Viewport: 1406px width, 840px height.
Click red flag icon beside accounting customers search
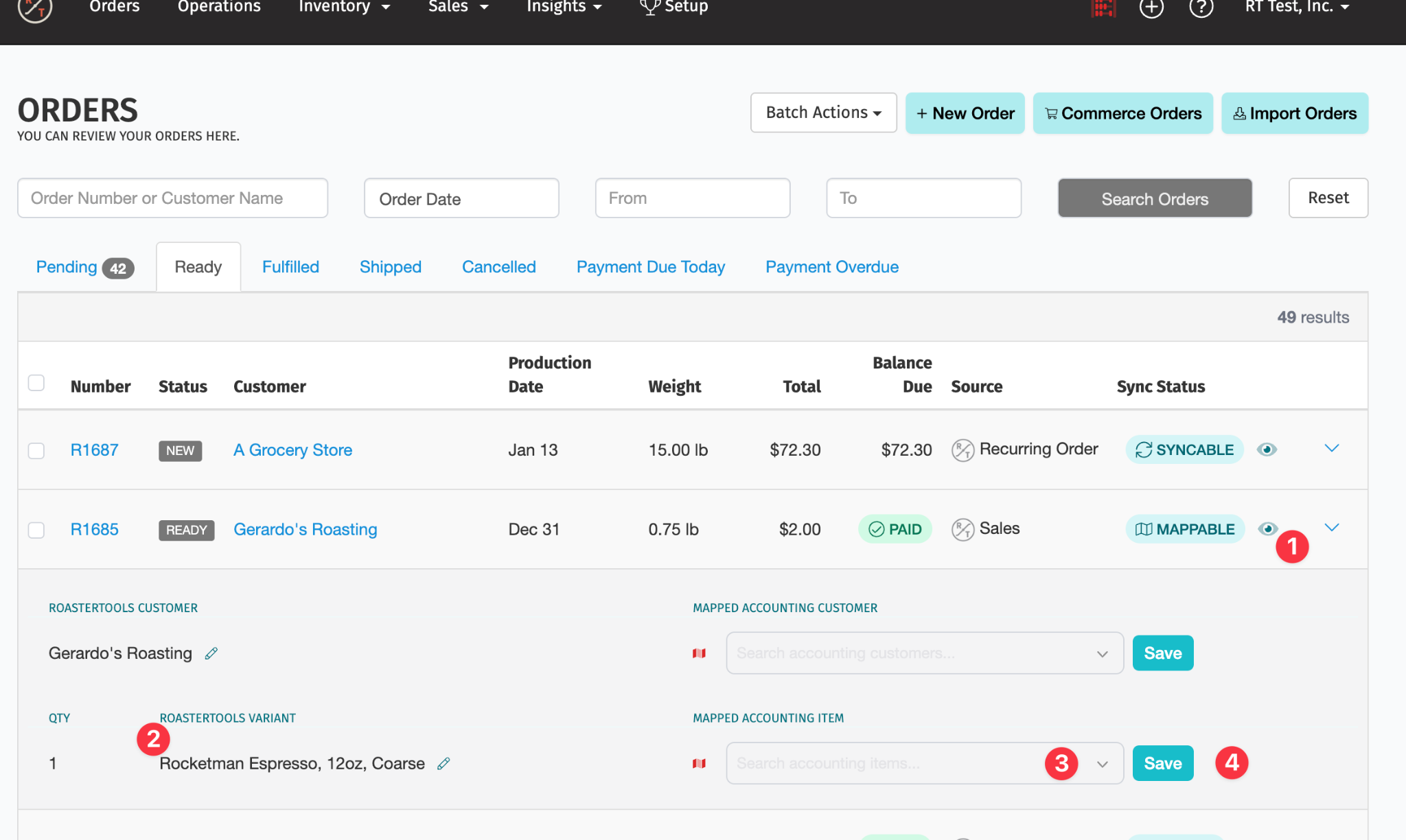tap(699, 653)
